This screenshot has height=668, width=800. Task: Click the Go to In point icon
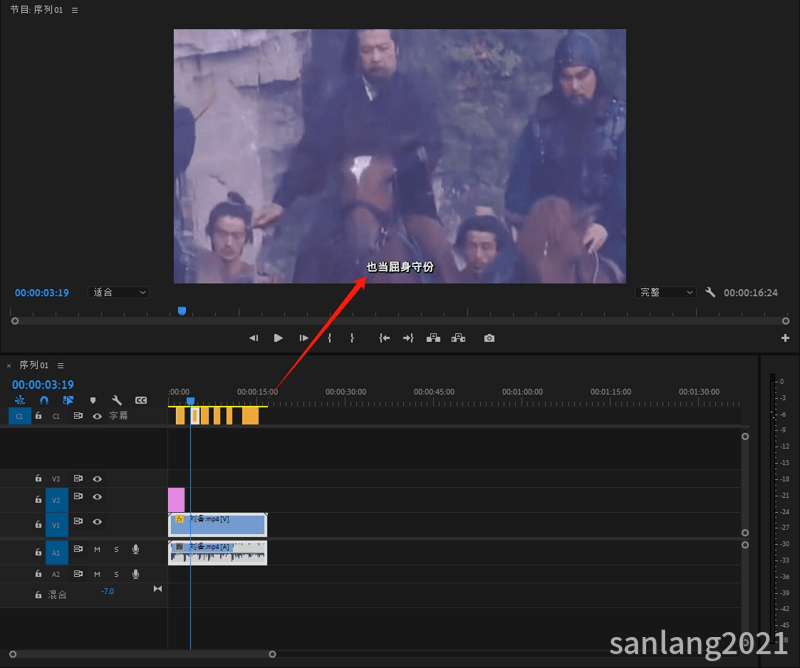click(384, 338)
